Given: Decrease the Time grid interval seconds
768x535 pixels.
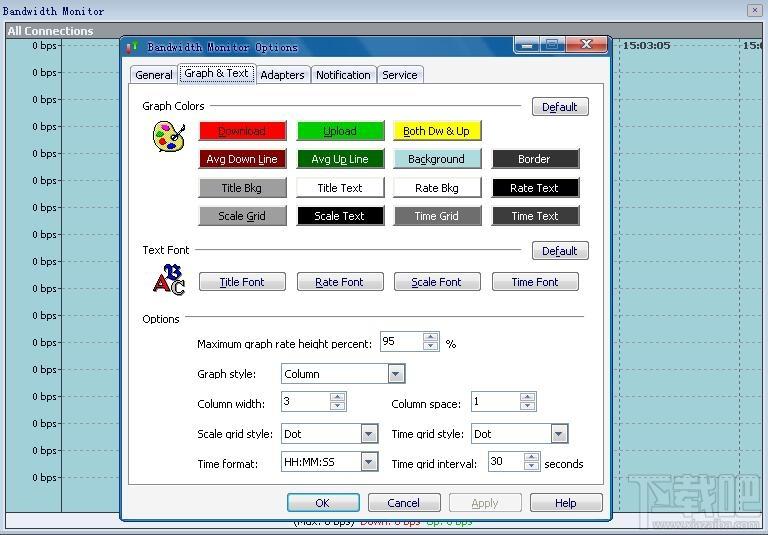Looking at the screenshot, I should (531, 466).
